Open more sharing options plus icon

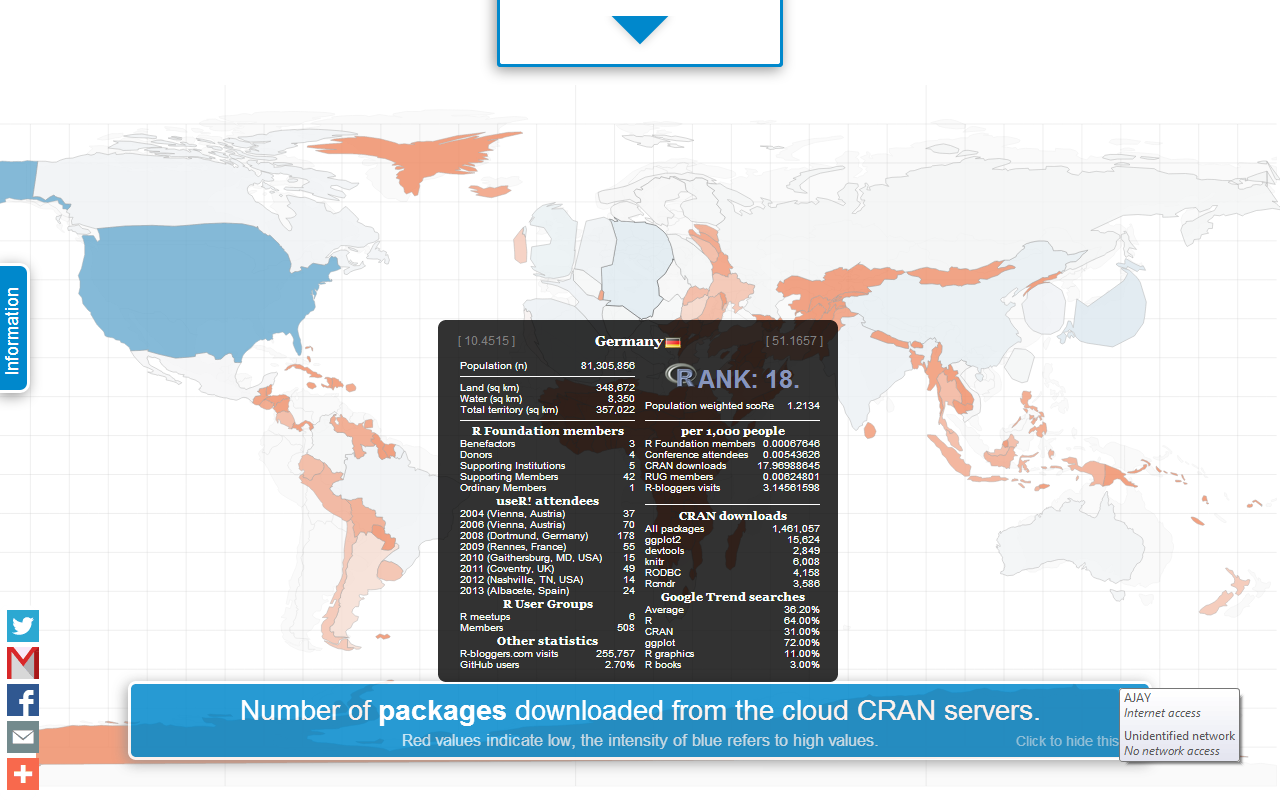tap(23, 774)
